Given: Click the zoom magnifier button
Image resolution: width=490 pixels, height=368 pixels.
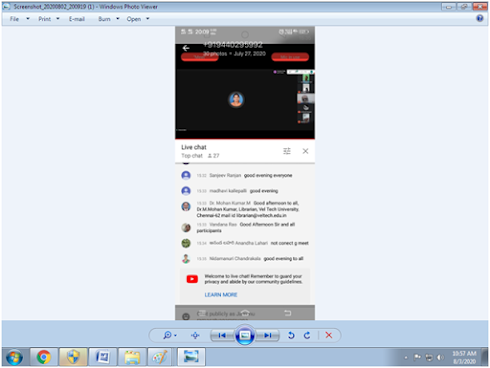Looking at the screenshot, I should click(169, 335).
